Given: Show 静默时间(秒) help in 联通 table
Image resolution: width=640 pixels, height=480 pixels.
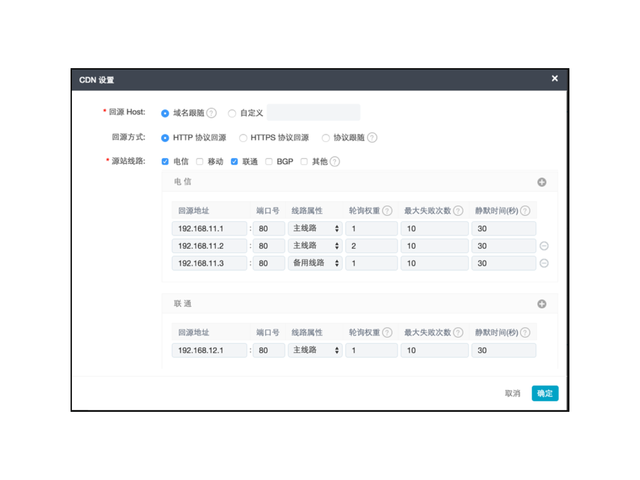Looking at the screenshot, I should pyautogui.click(x=525, y=333).
